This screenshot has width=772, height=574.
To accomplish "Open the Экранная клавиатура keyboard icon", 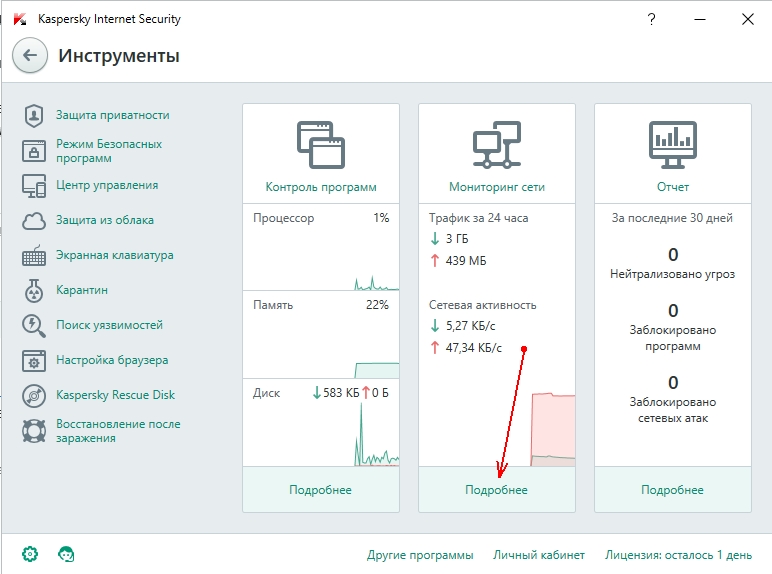I will pyautogui.click(x=34, y=256).
